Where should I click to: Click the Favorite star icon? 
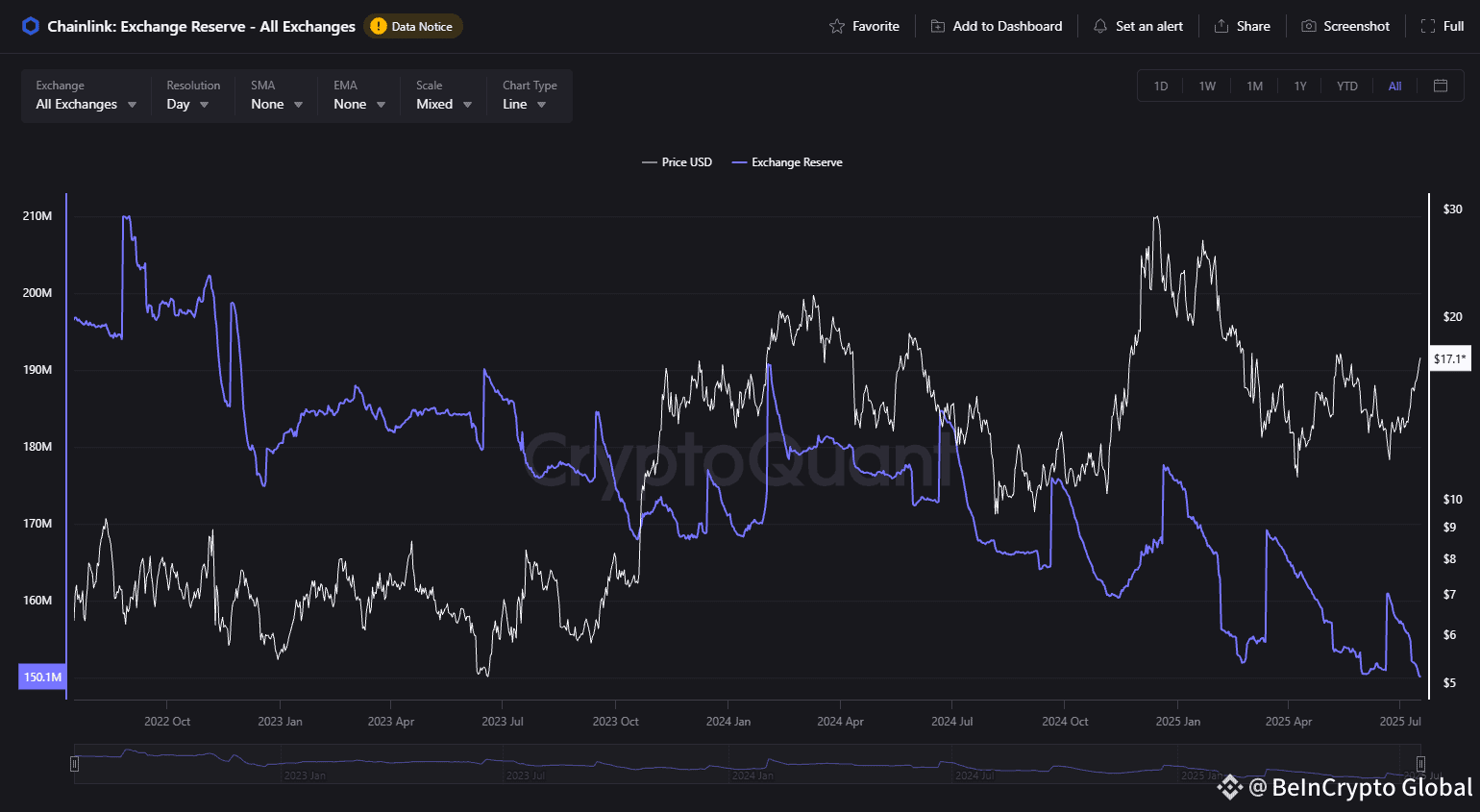837,26
